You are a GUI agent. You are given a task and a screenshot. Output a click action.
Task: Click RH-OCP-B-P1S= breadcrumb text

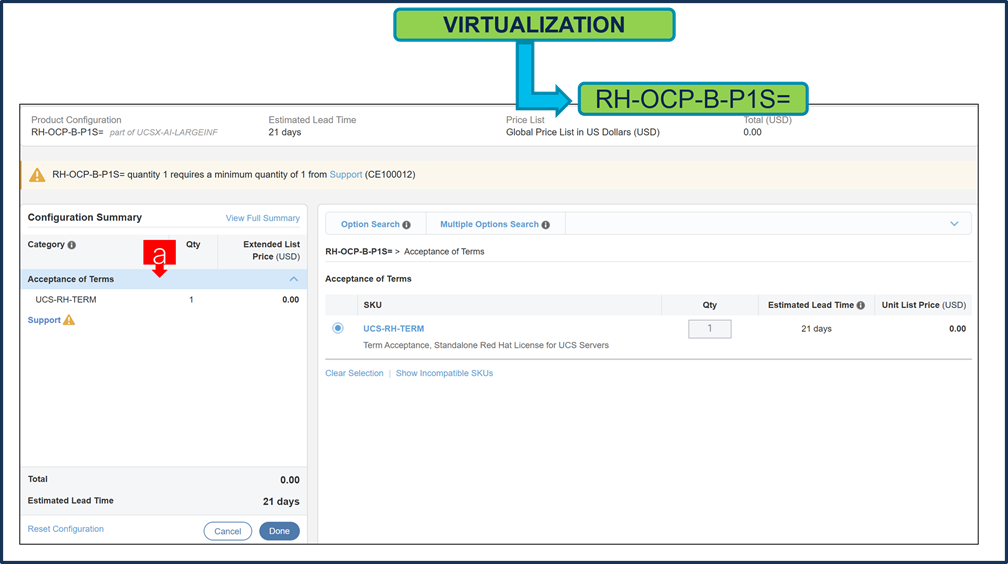359,251
